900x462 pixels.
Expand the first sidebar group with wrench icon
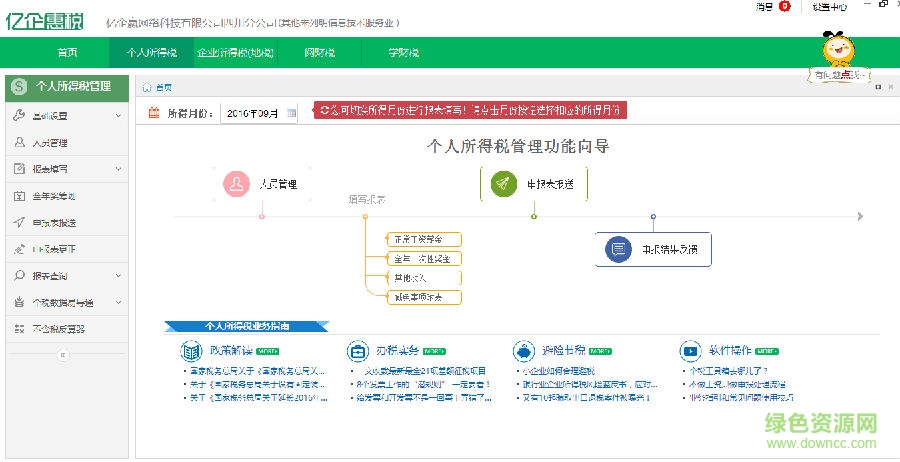118,115
